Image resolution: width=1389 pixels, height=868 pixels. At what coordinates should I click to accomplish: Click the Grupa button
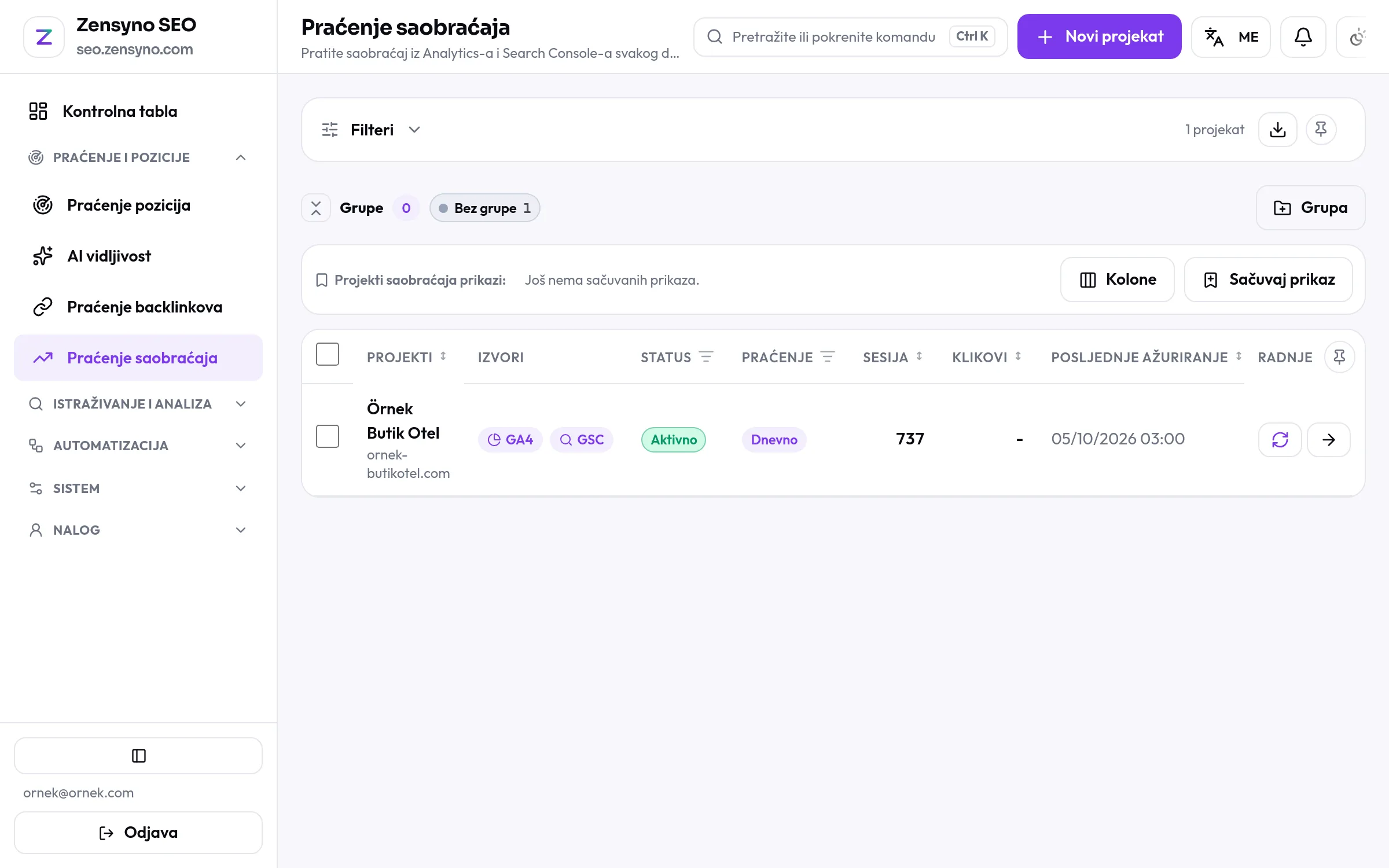pos(1310,208)
